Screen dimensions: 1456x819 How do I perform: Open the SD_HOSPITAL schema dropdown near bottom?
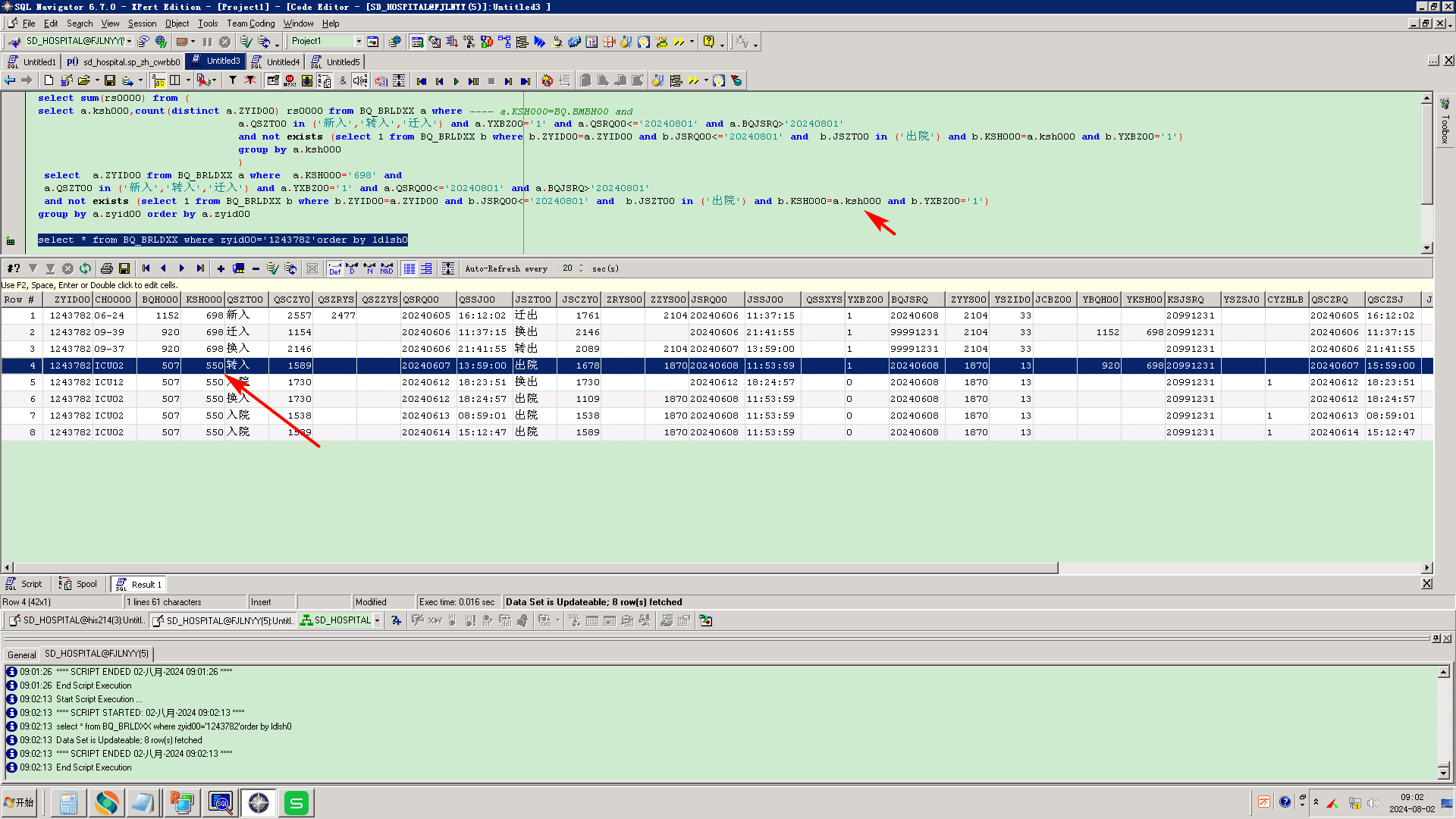coord(377,620)
